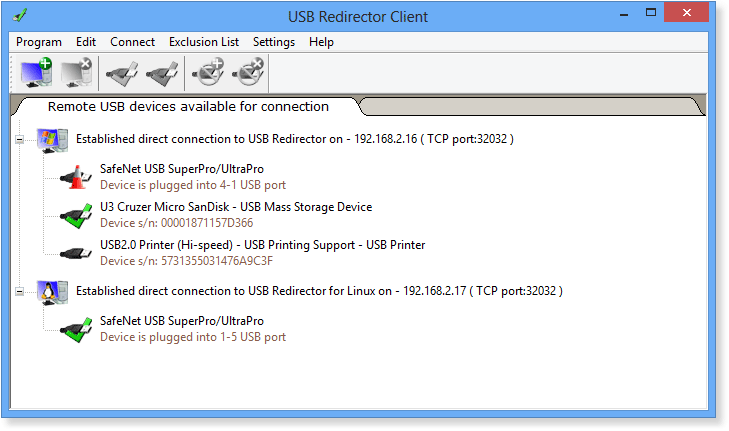The image size is (729, 431).
Task: Open the Exclusion List menu
Action: click(204, 42)
